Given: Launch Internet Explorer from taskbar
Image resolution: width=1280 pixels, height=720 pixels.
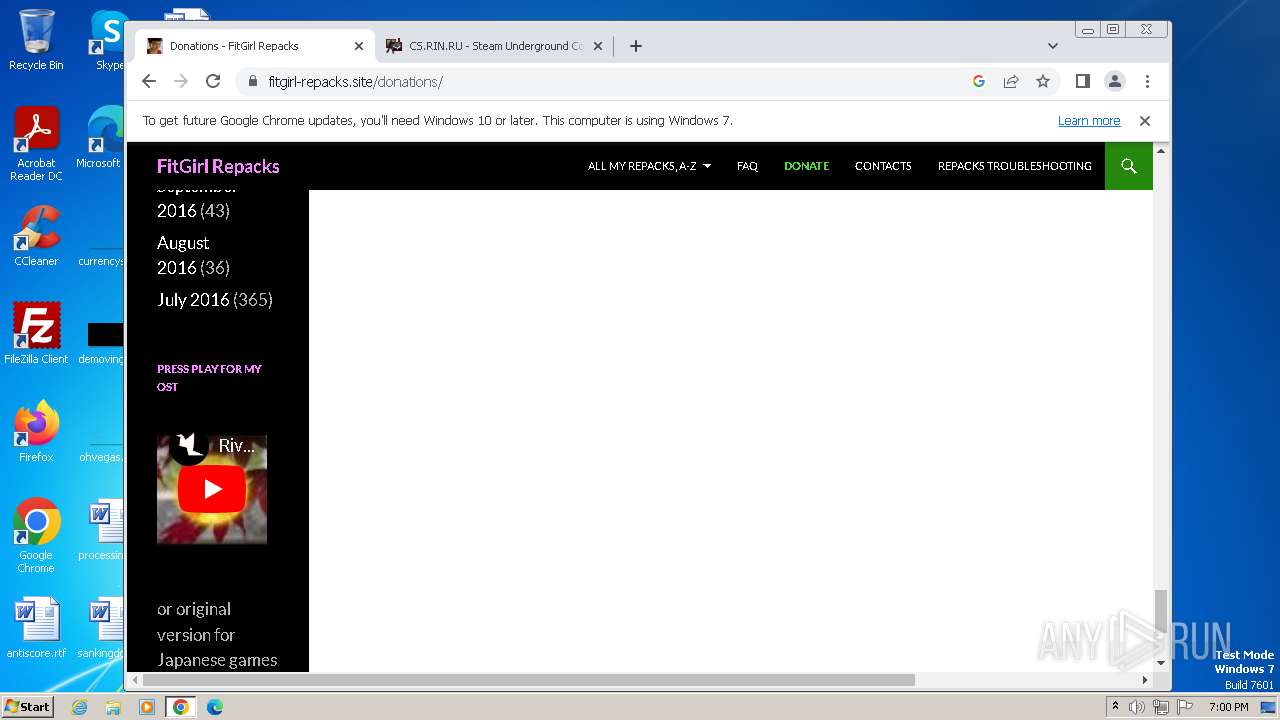Looking at the screenshot, I should pyautogui.click(x=79, y=707).
